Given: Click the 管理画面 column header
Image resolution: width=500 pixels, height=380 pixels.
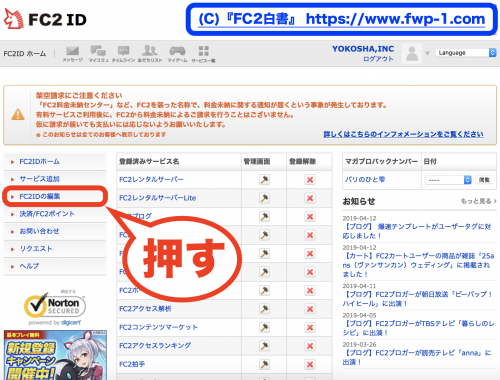Looking at the screenshot, I should tap(257, 162).
